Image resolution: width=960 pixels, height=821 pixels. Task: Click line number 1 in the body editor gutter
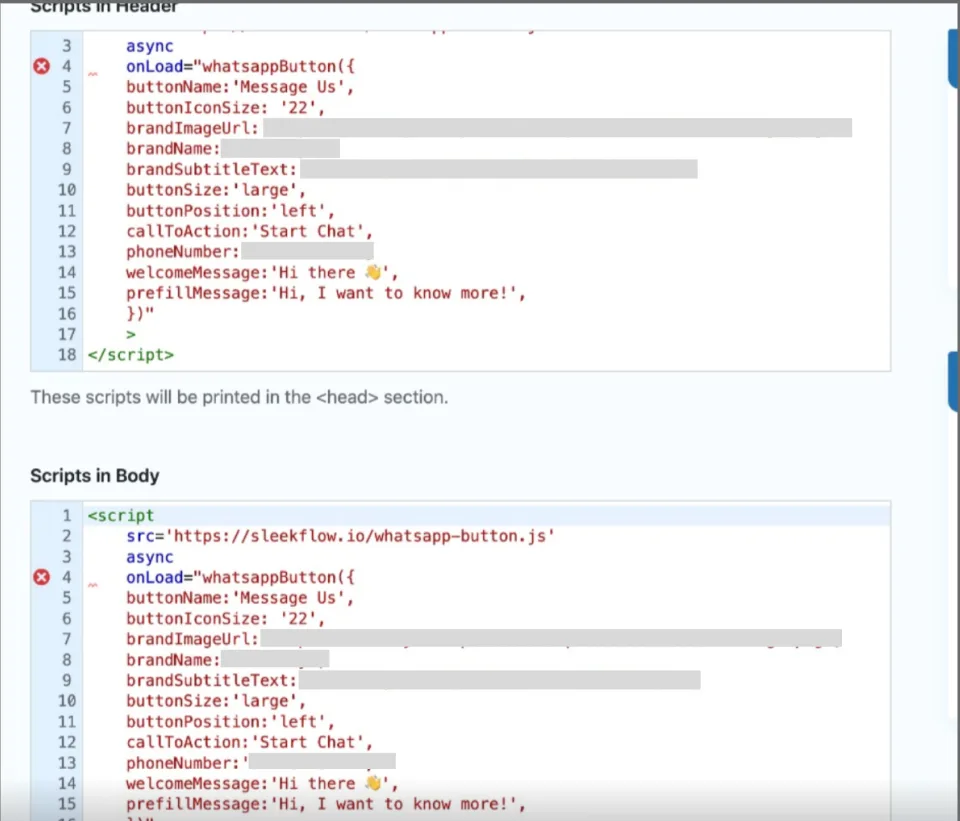click(66, 515)
